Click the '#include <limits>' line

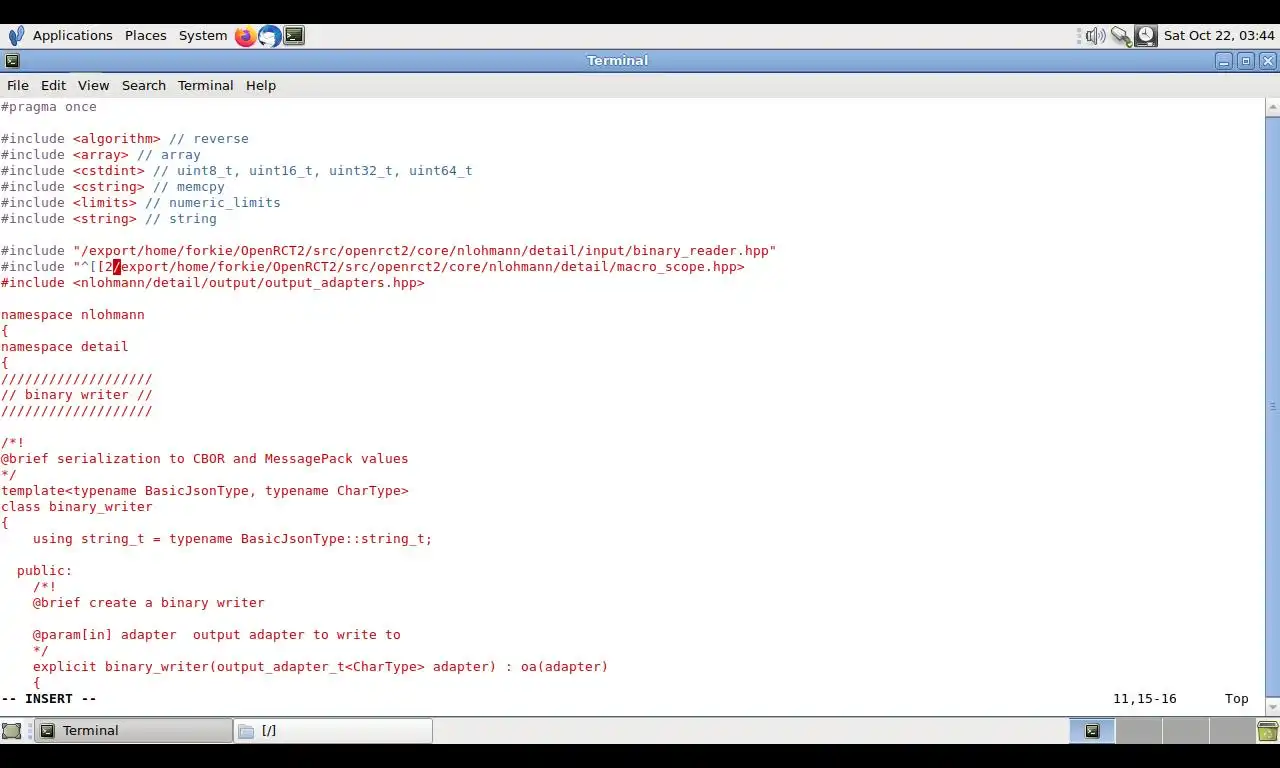[x=141, y=203]
